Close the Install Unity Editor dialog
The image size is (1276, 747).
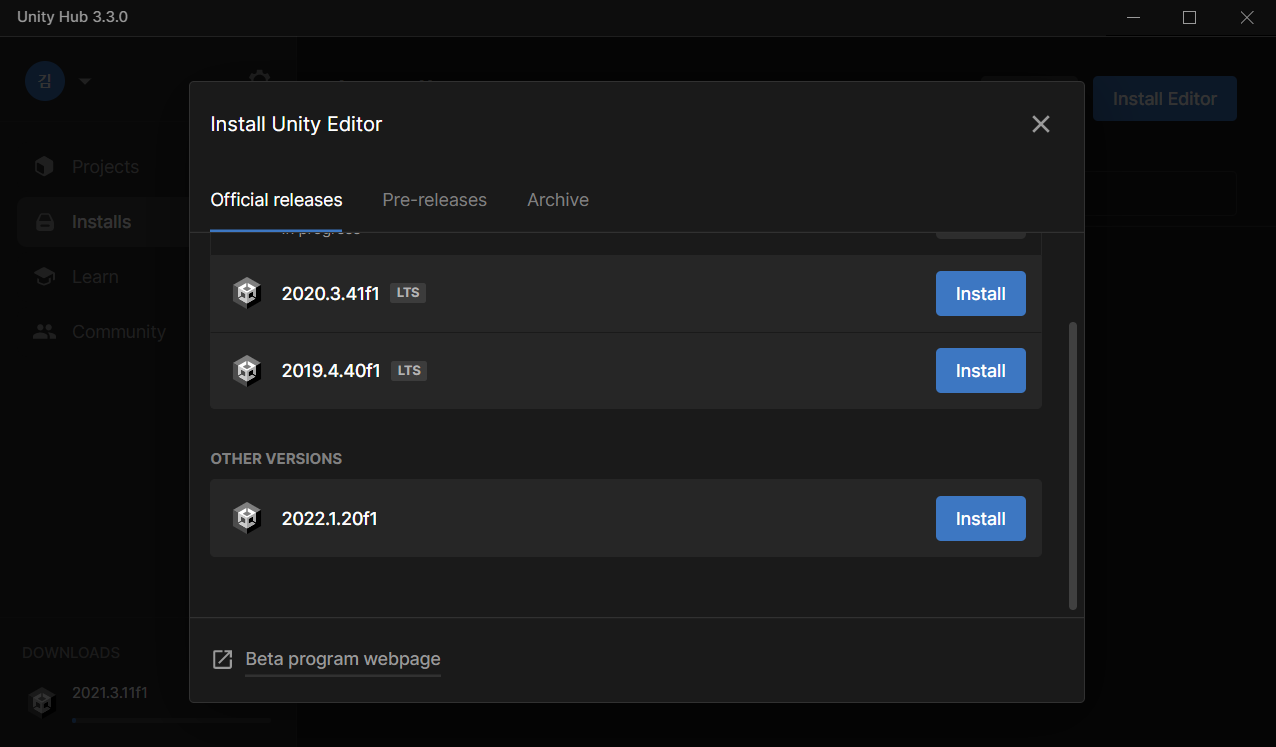(x=1041, y=124)
